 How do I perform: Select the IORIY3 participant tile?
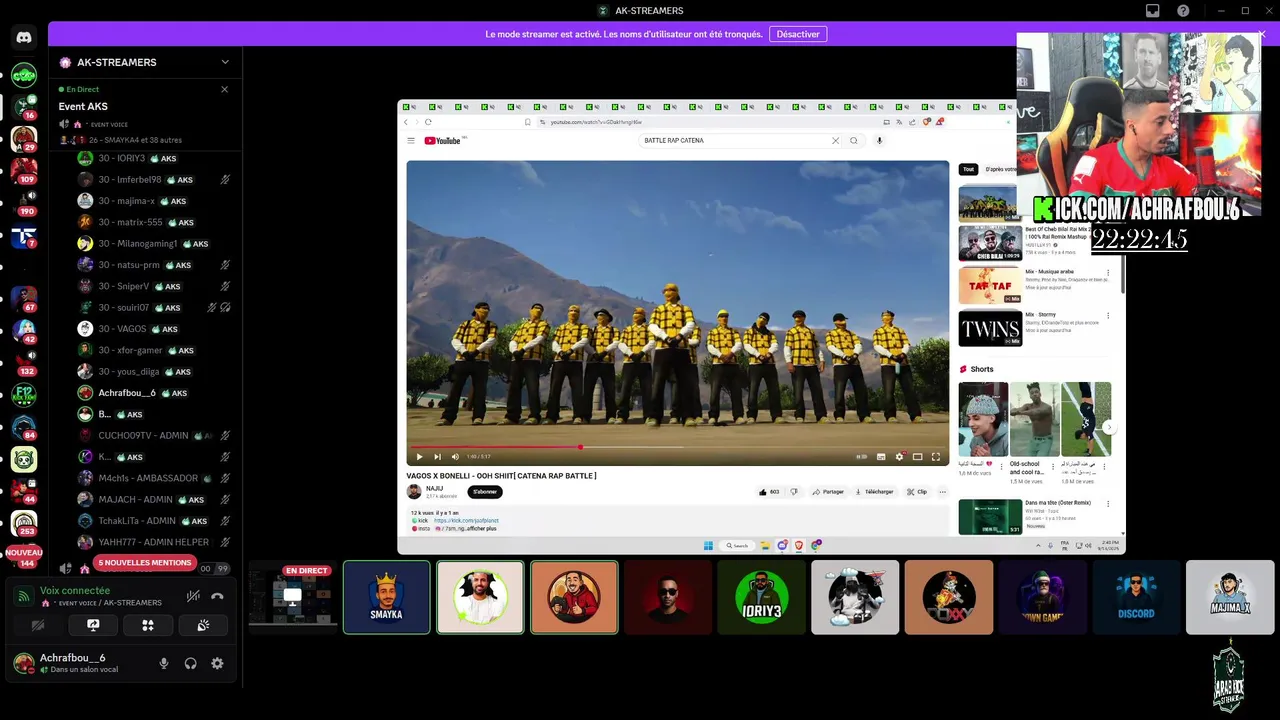[x=761, y=597]
